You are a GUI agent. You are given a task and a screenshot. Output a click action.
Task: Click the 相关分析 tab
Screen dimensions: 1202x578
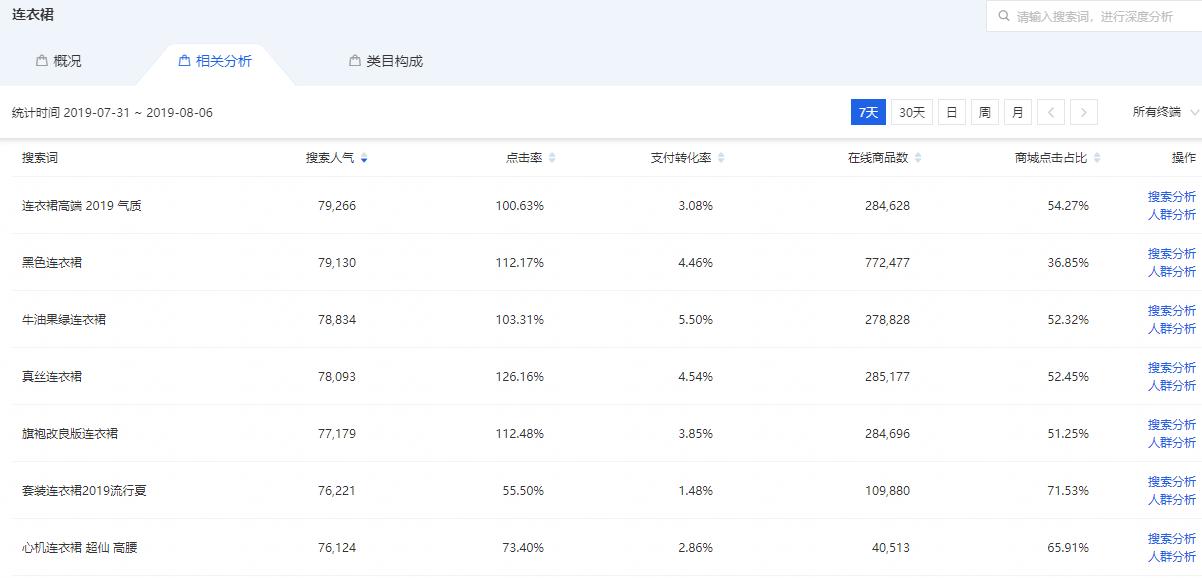click(215, 62)
